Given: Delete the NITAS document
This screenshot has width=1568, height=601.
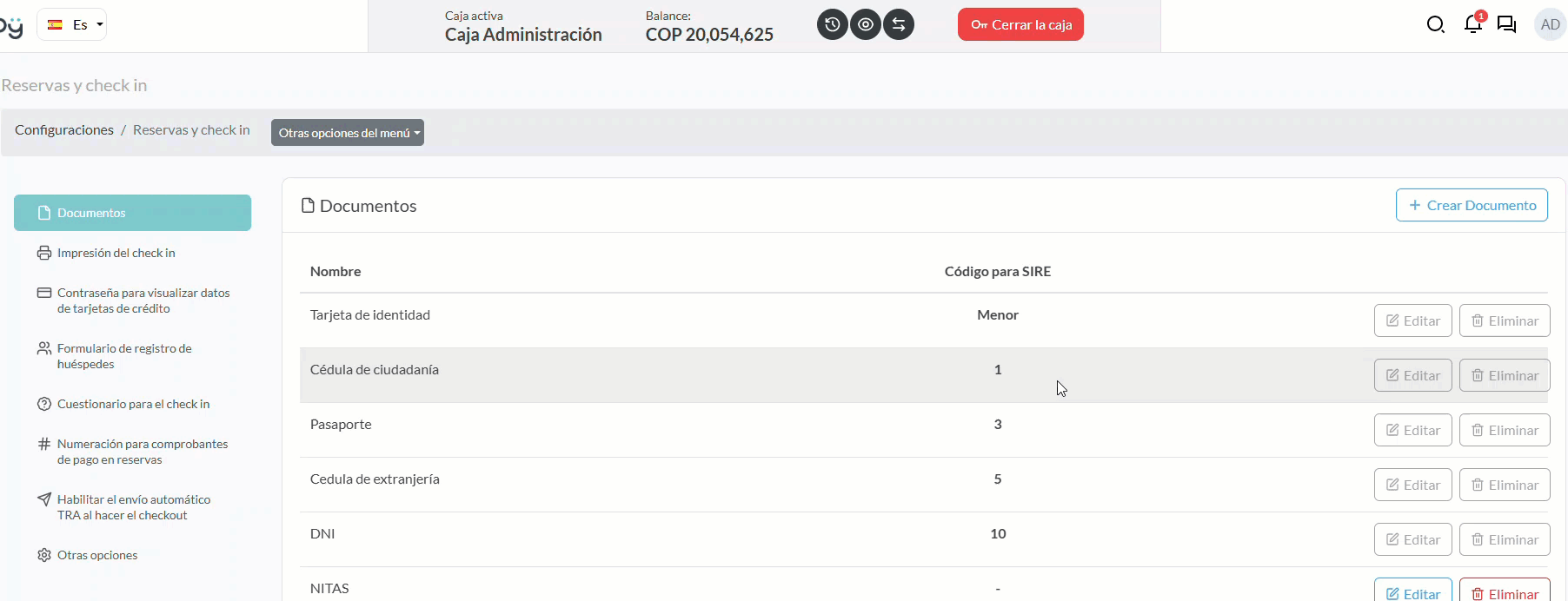Looking at the screenshot, I should click(x=1505, y=591).
